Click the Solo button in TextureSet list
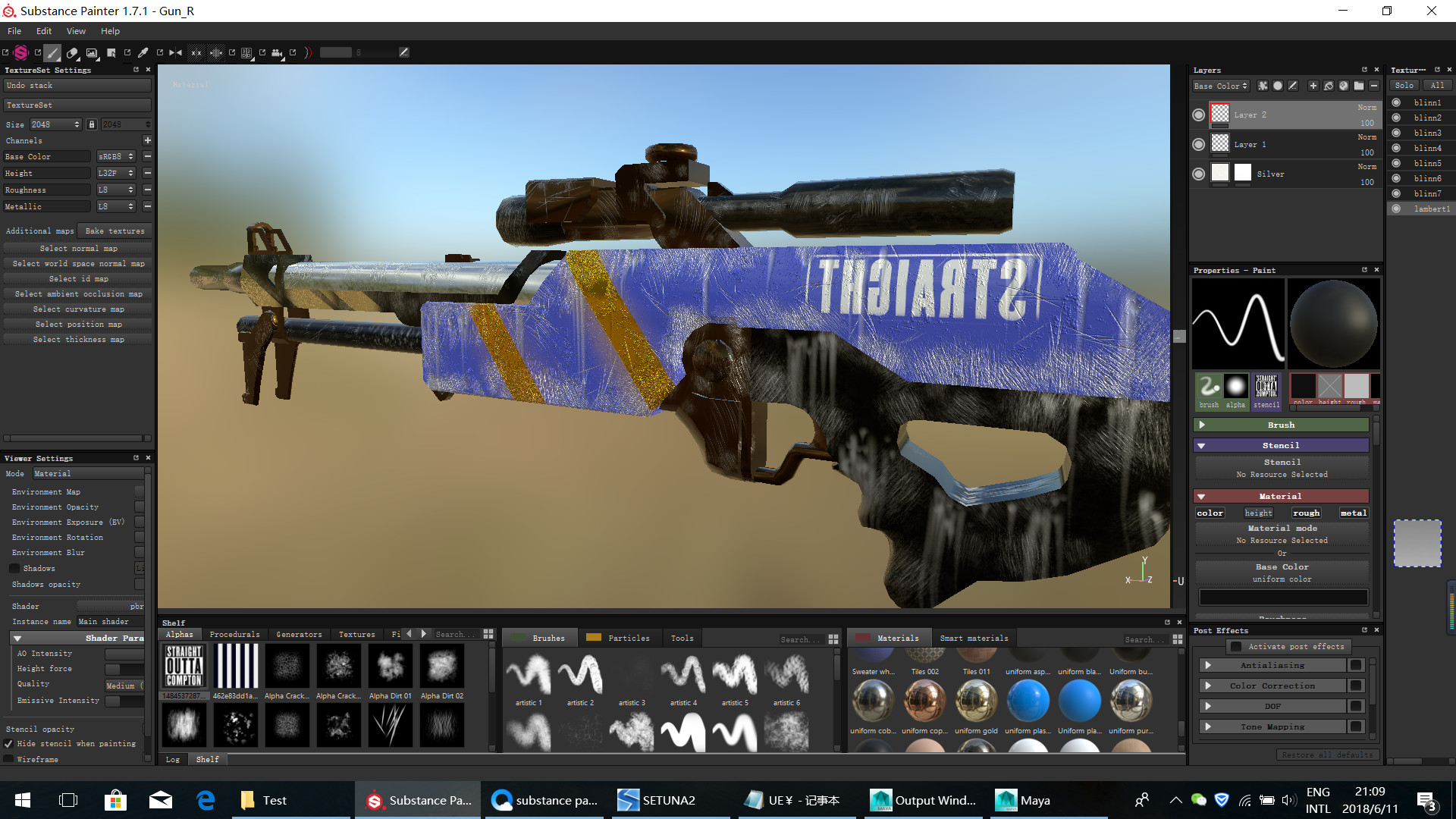Screen dimensions: 1456x819 tap(1404, 85)
